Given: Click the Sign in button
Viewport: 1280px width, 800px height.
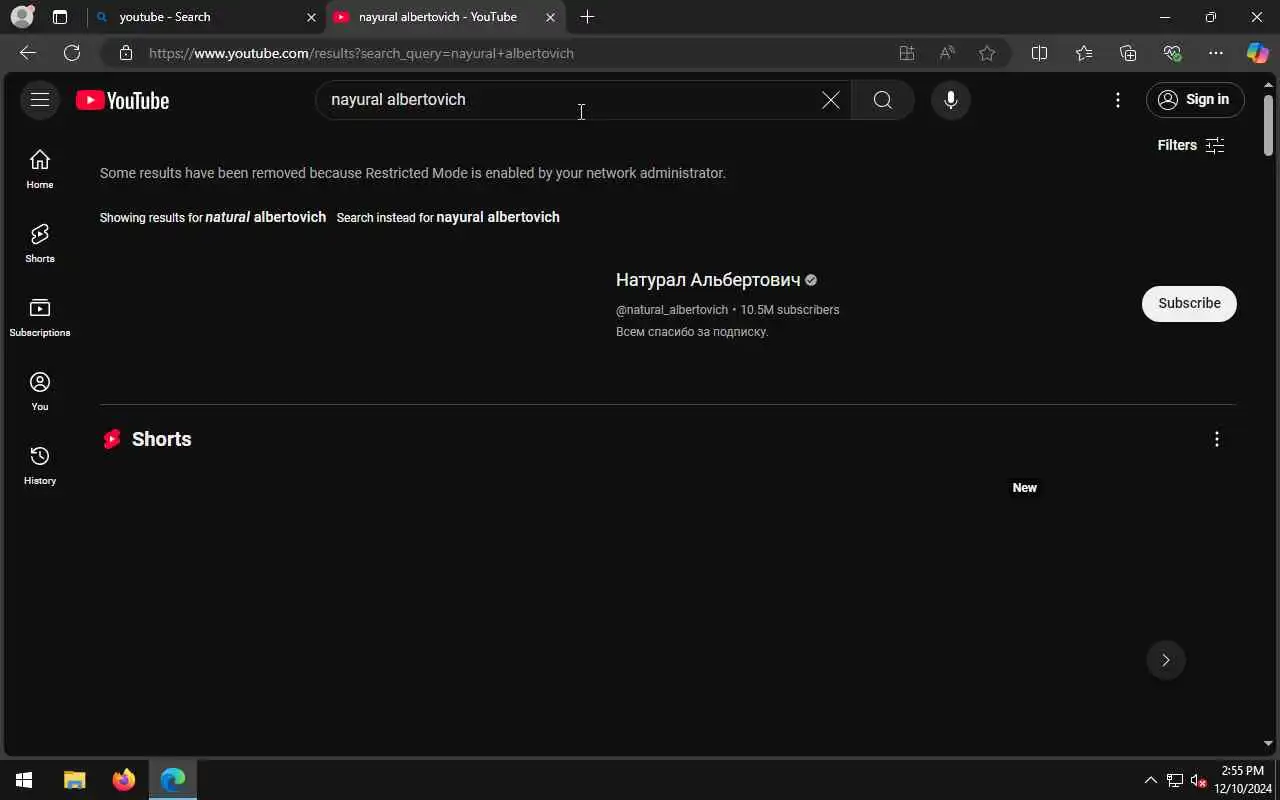Looking at the screenshot, I should pos(1195,100).
